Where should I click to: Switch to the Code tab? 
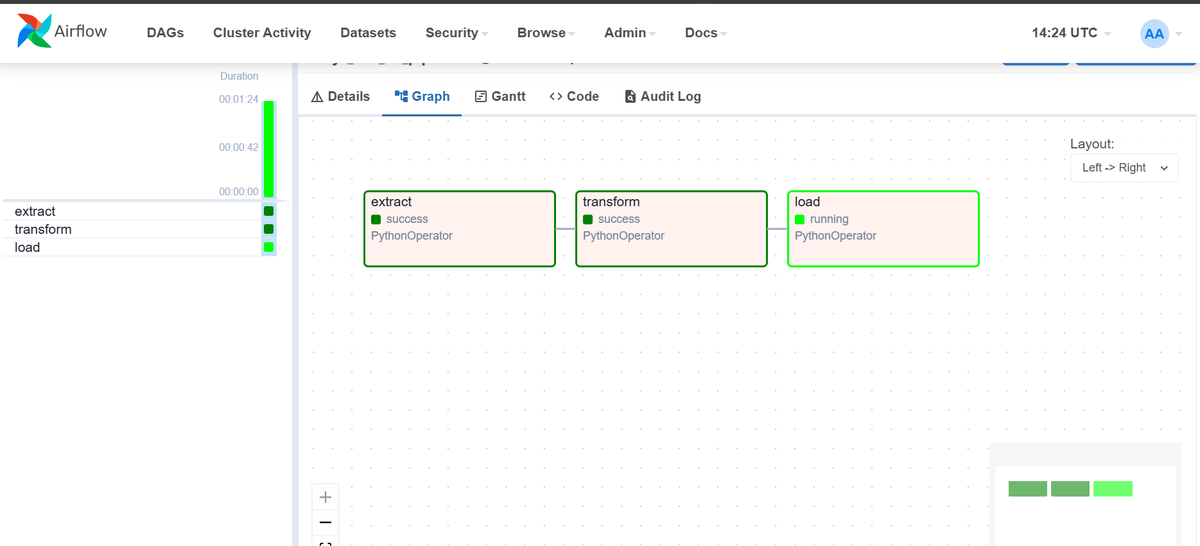pyautogui.click(x=574, y=97)
